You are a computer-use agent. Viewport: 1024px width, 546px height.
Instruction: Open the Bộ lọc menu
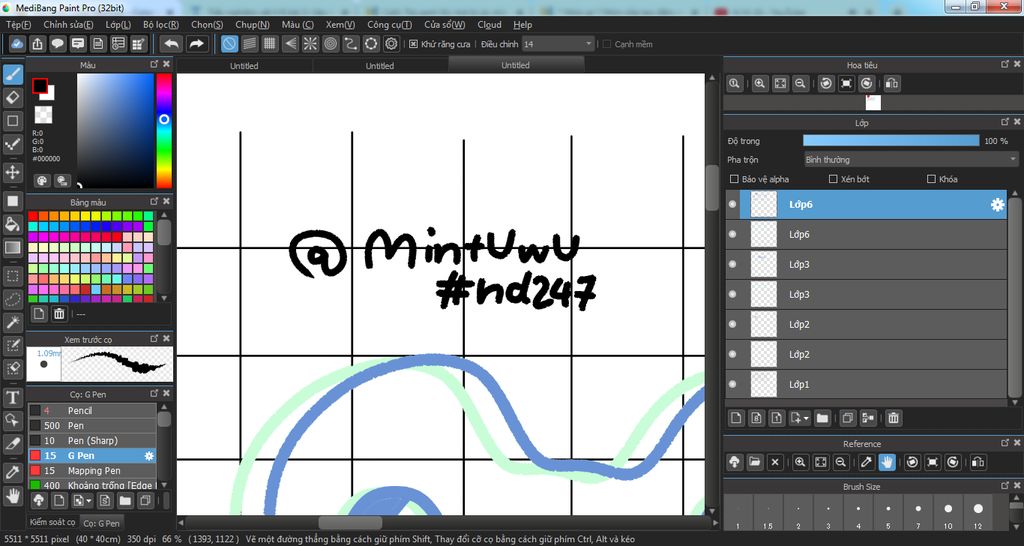(161, 25)
